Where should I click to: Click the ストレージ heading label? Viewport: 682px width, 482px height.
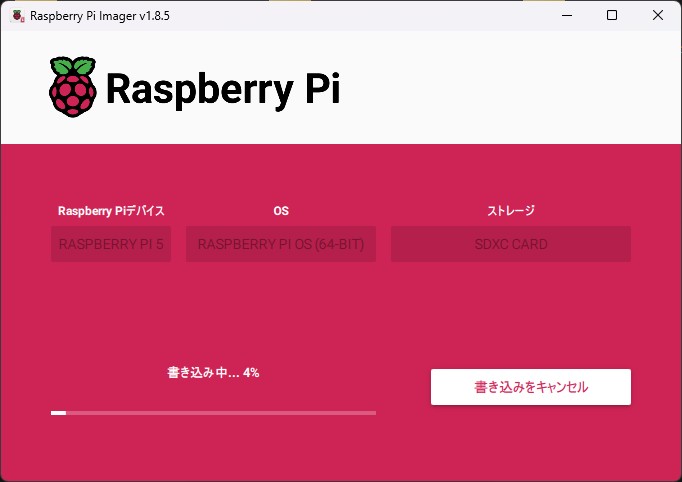[510, 211]
